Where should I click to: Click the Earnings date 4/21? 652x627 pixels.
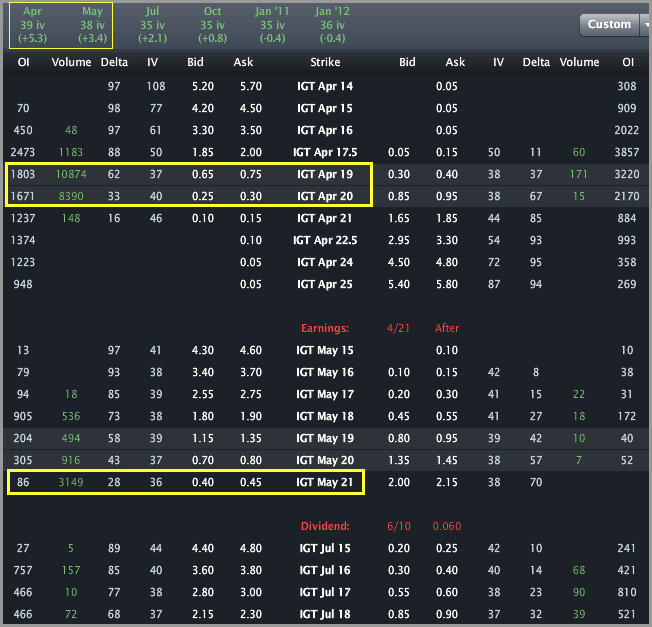pos(398,328)
